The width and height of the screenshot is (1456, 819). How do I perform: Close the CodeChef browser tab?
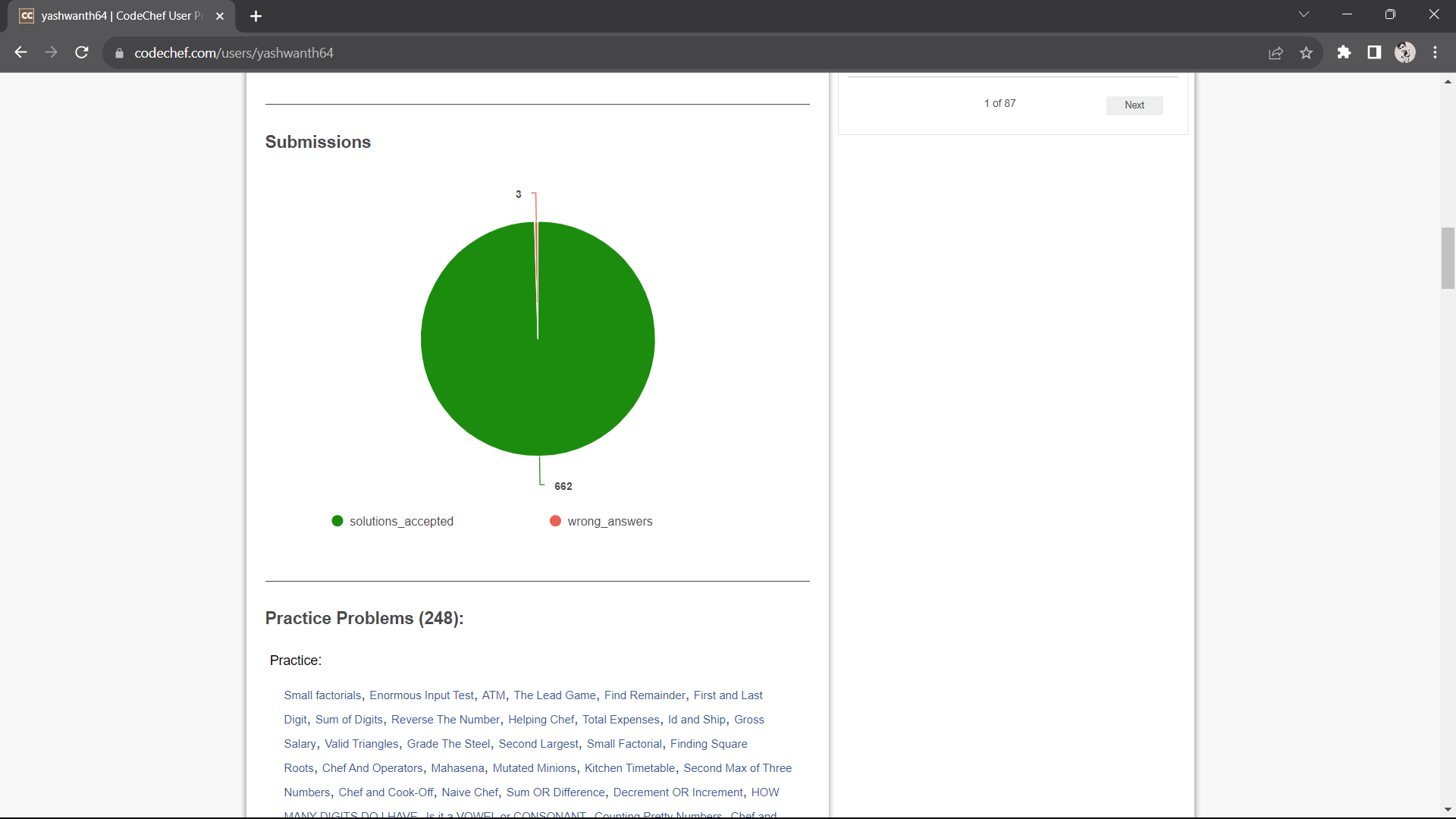[x=220, y=16]
